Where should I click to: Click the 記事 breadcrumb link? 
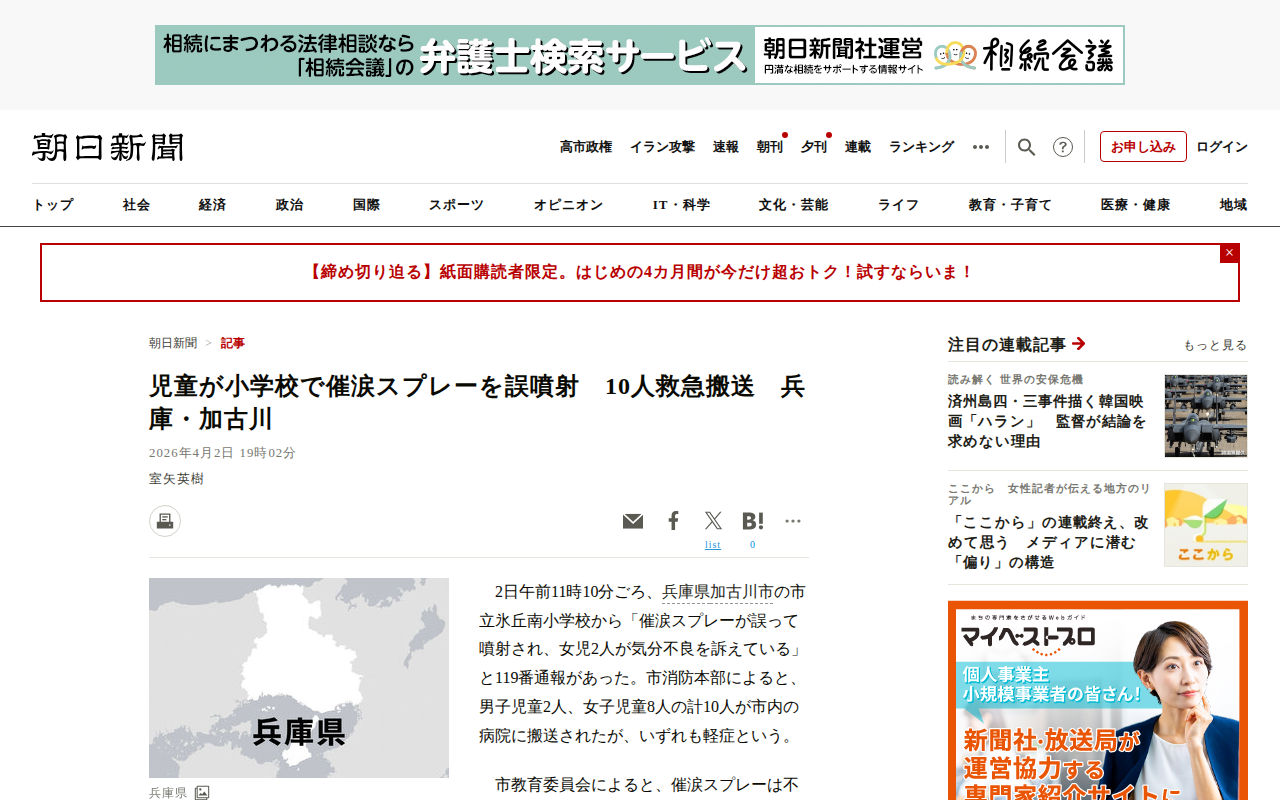click(x=232, y=343)
